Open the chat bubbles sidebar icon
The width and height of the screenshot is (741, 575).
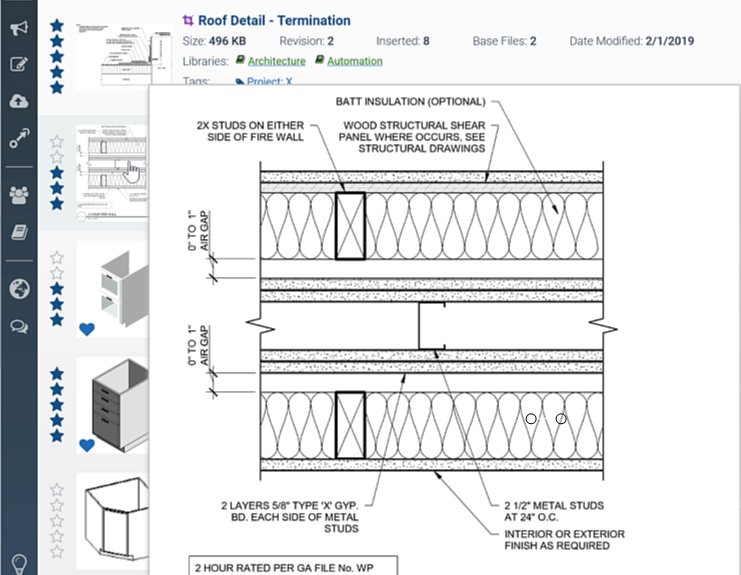(x=19, y=326)
